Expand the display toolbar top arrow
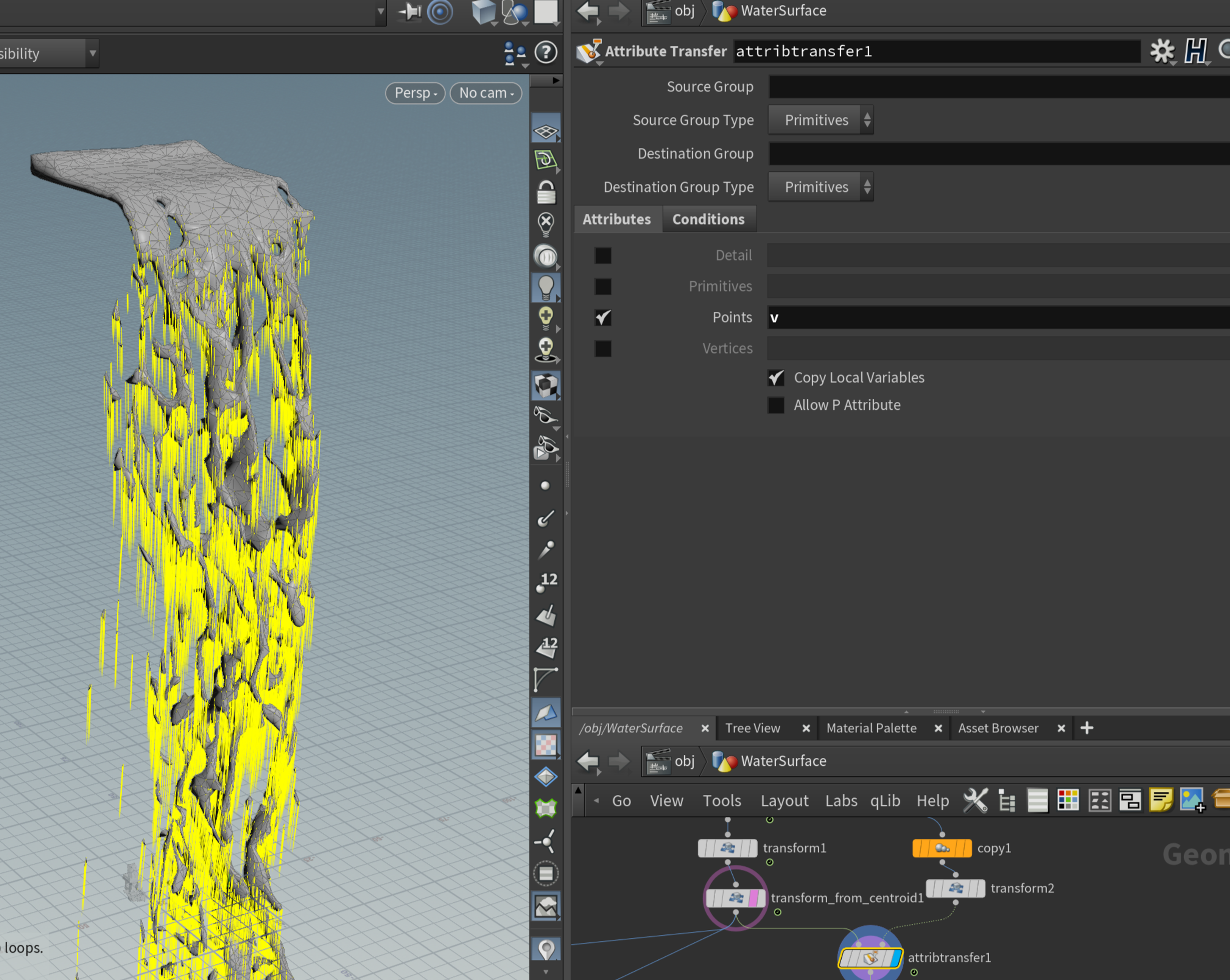The height and width of the screenshot is (980, 1230). [x=556, y=80]
